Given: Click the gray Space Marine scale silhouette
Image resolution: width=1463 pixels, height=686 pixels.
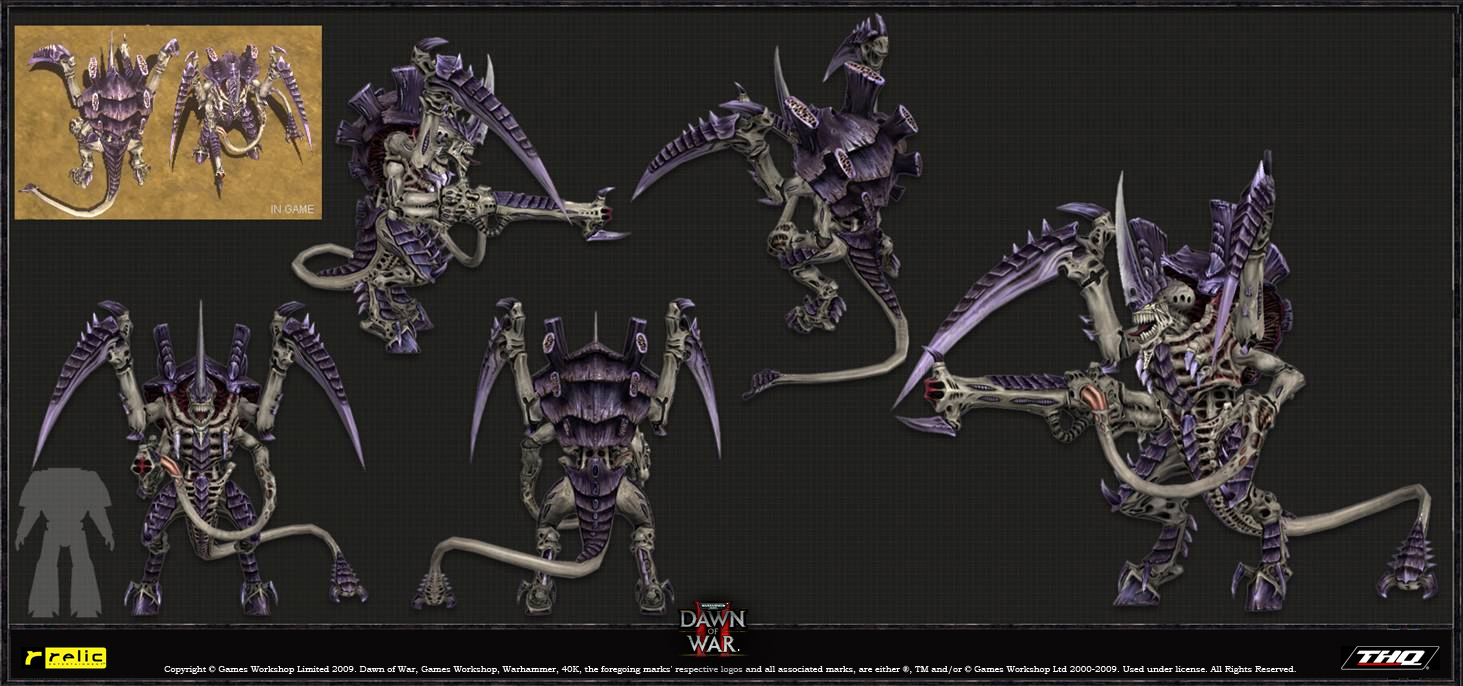Looking at the screenshot, I should (65, 543).
